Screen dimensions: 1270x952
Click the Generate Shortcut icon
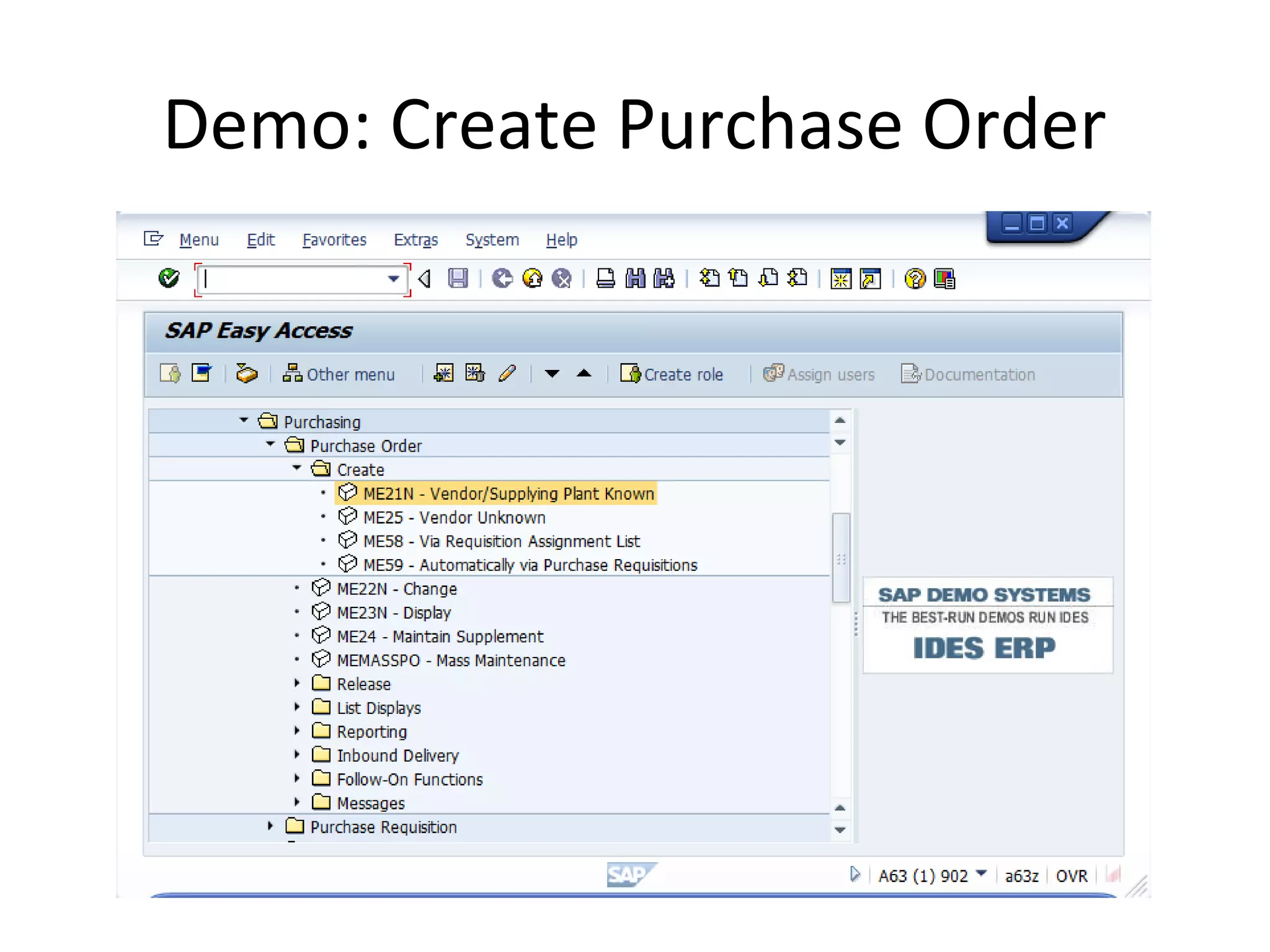(x=871, y=279)
